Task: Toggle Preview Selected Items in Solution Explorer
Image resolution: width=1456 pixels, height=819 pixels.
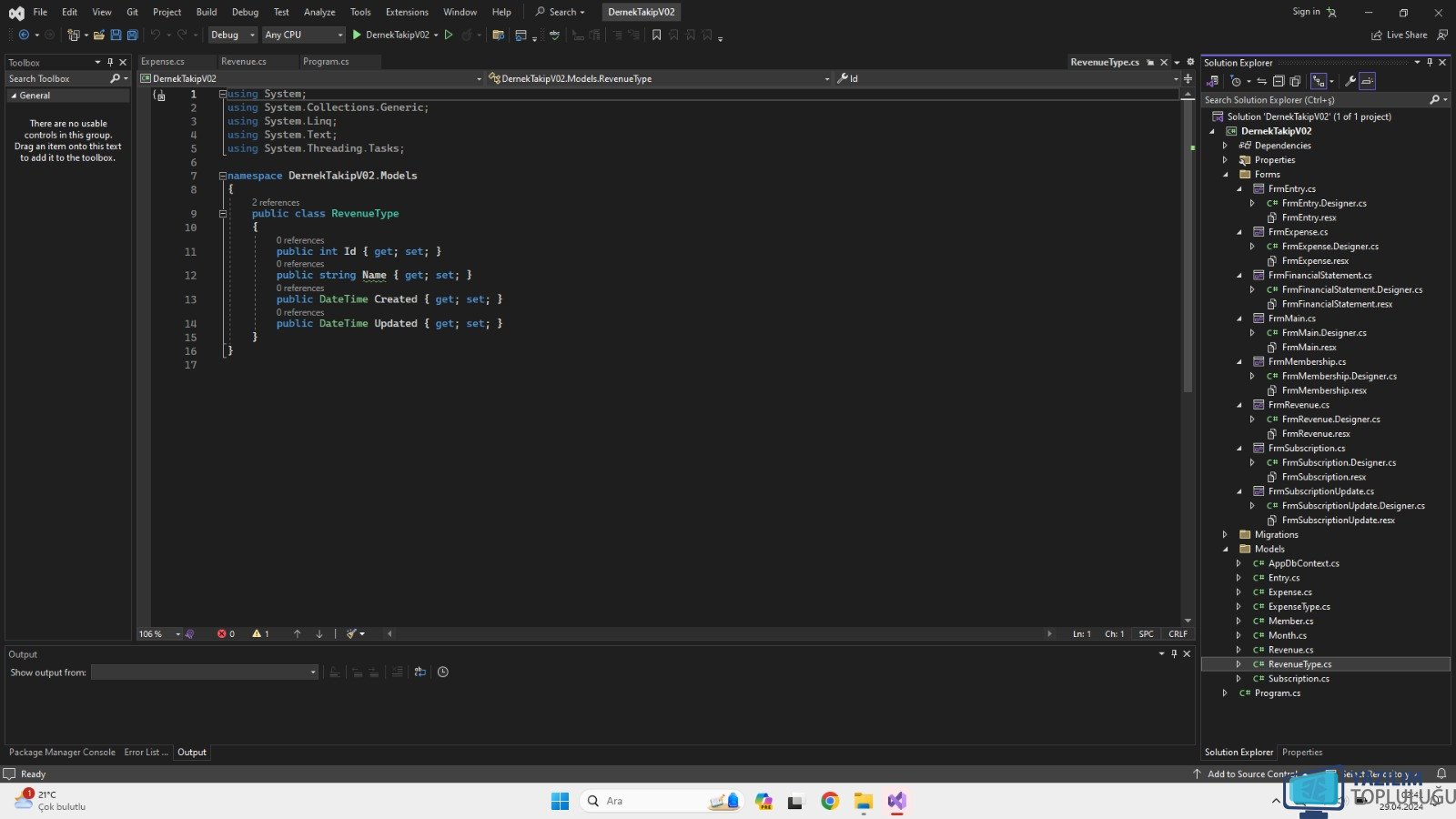Action: 1367,81
